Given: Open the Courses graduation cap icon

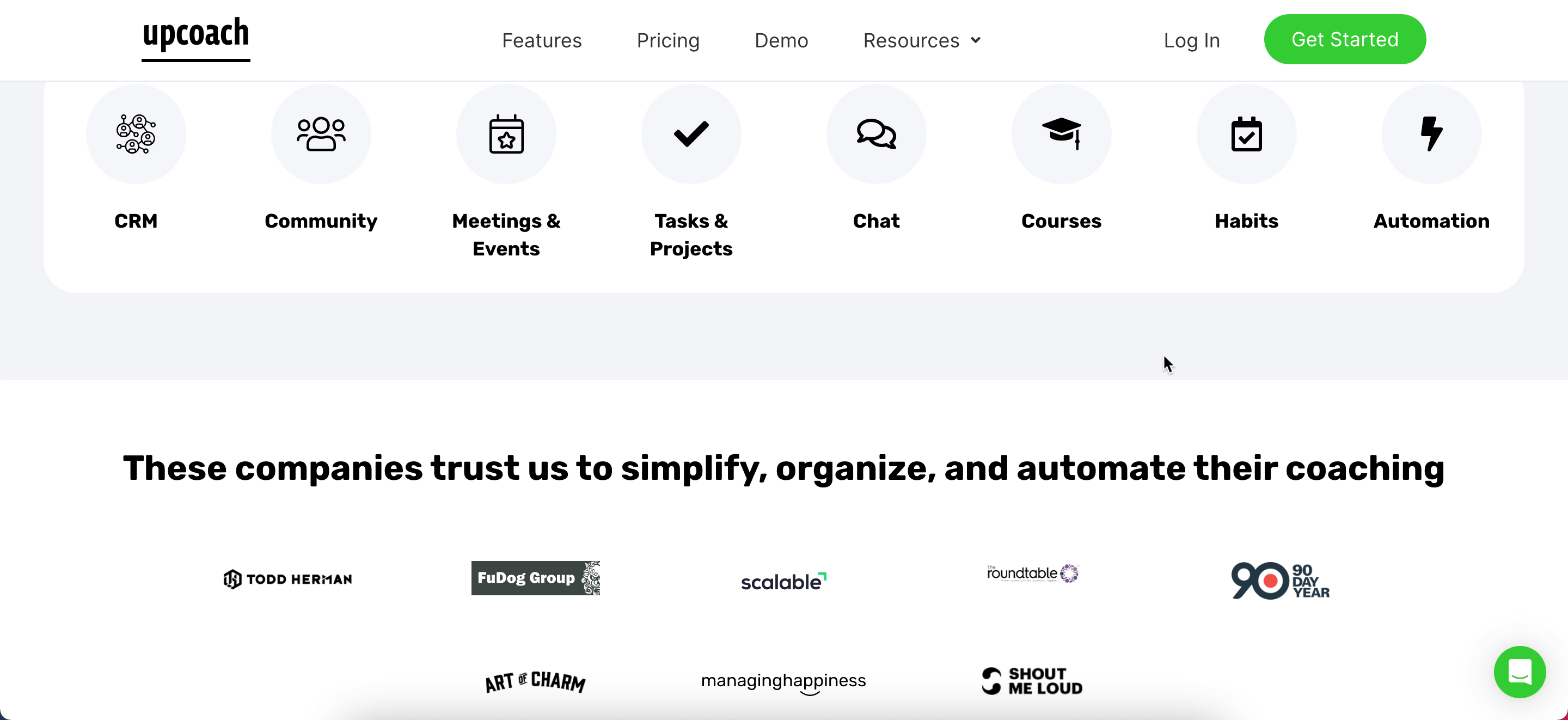Looking at the screenshot, I should (x=1061, y=133).
